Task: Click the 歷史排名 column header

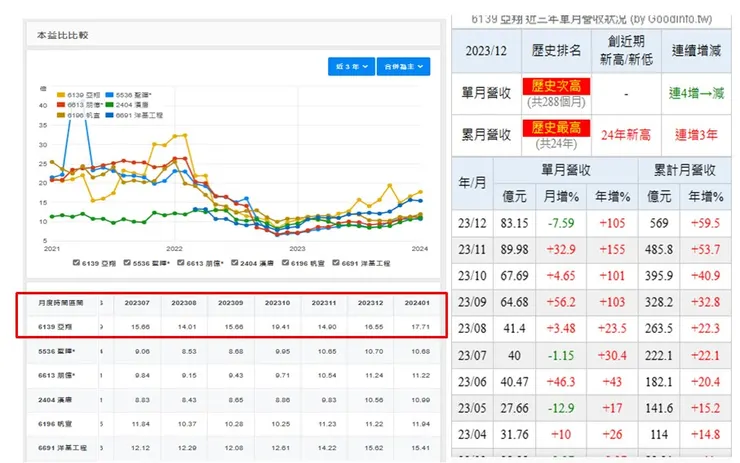Action: [x=556, y=51]
